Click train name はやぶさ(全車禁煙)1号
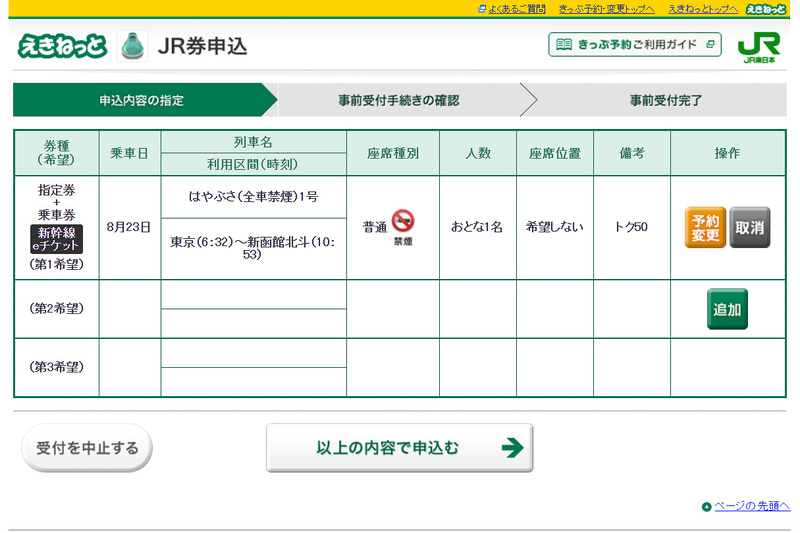The image size is (800, 533). point(253,196)
